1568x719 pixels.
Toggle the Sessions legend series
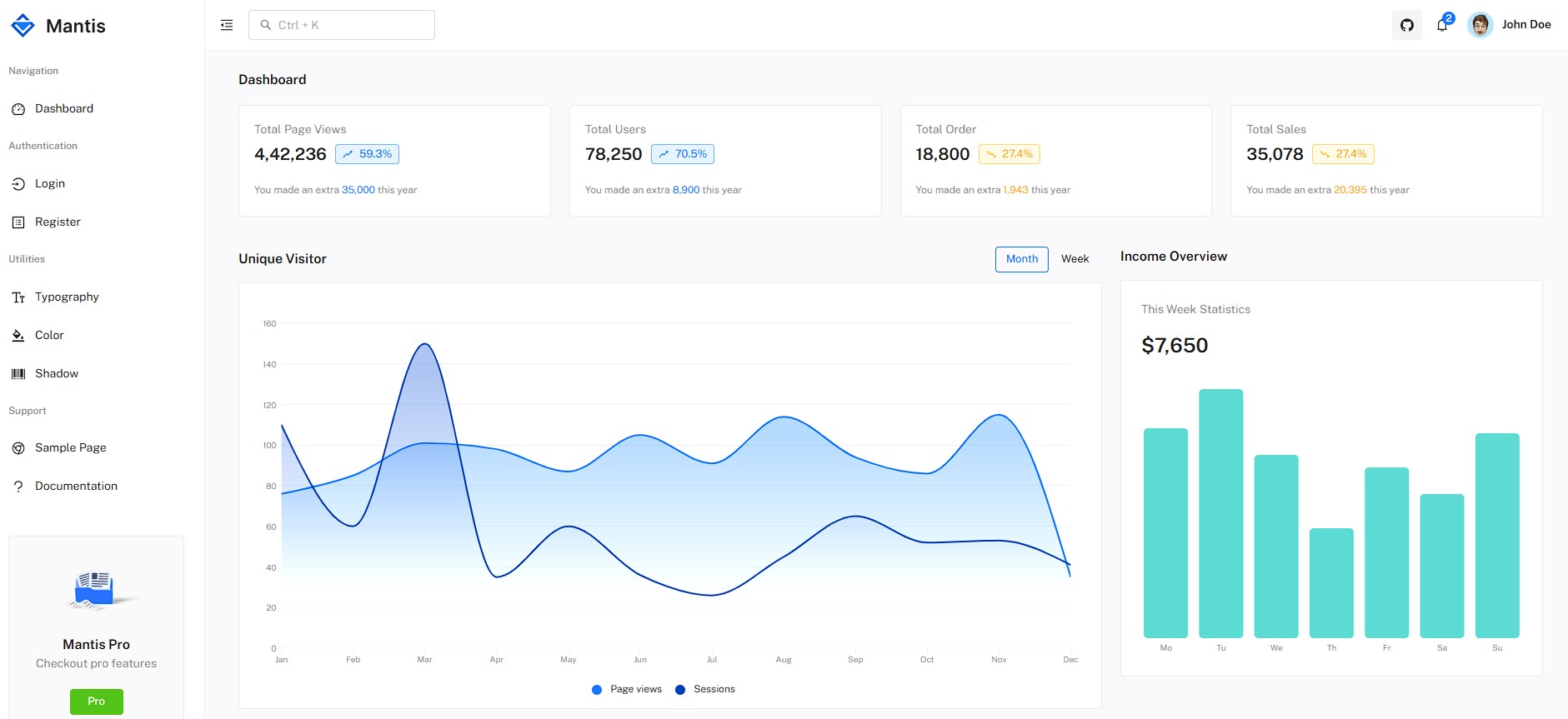(x=705, y=689)
